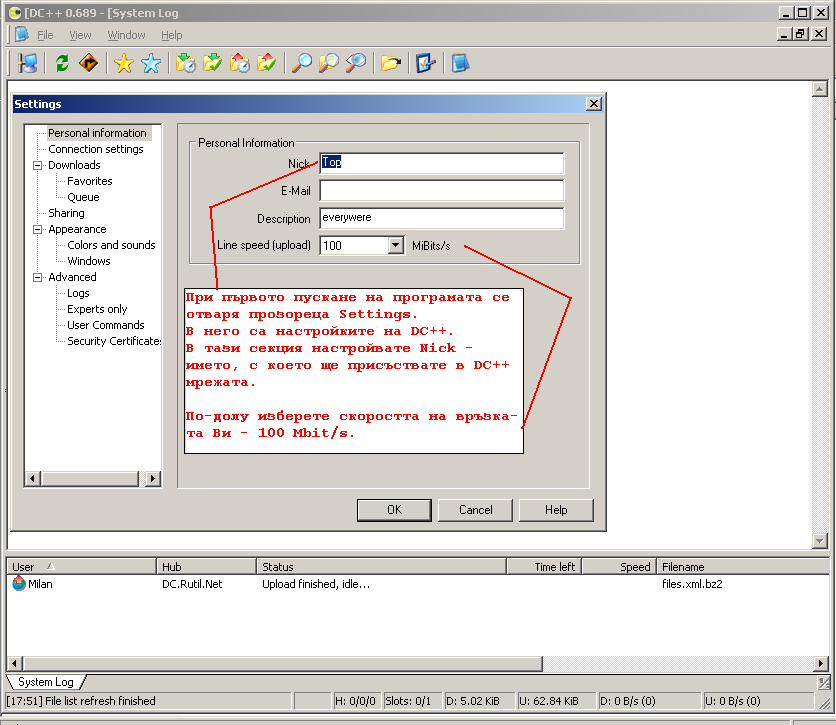Select Colors and sounds item
This screenshot has height=725, width=836.
(111, 245)
